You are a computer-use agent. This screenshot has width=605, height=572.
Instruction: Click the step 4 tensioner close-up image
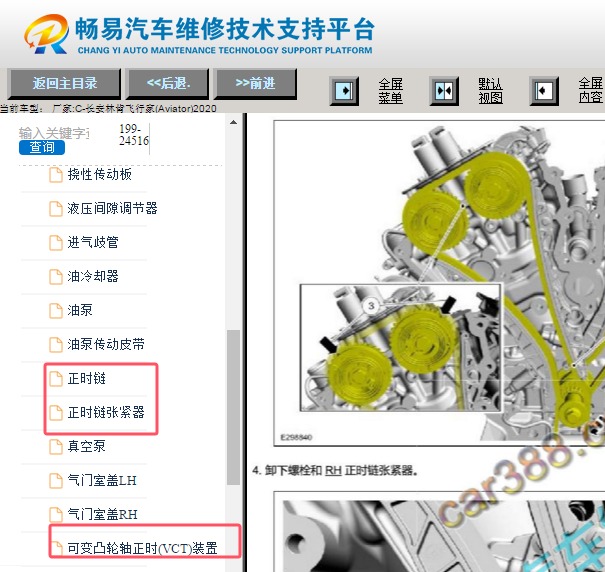click(439, 532)
